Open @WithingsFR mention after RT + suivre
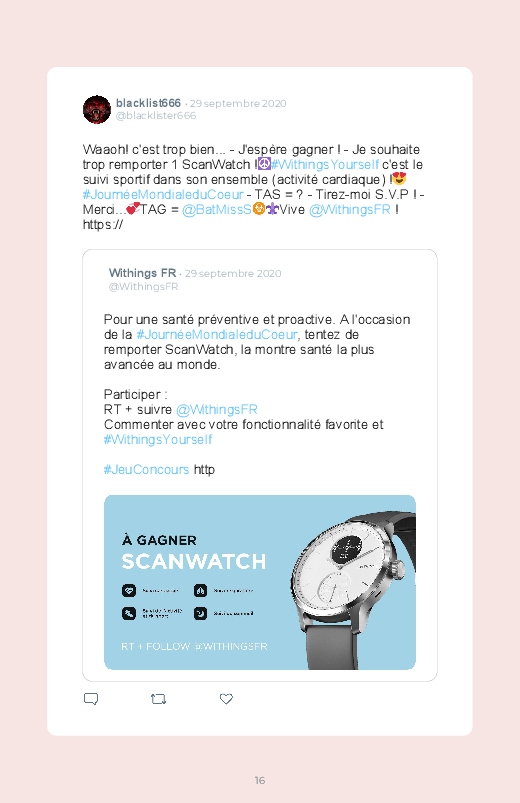 pos(217,410)
